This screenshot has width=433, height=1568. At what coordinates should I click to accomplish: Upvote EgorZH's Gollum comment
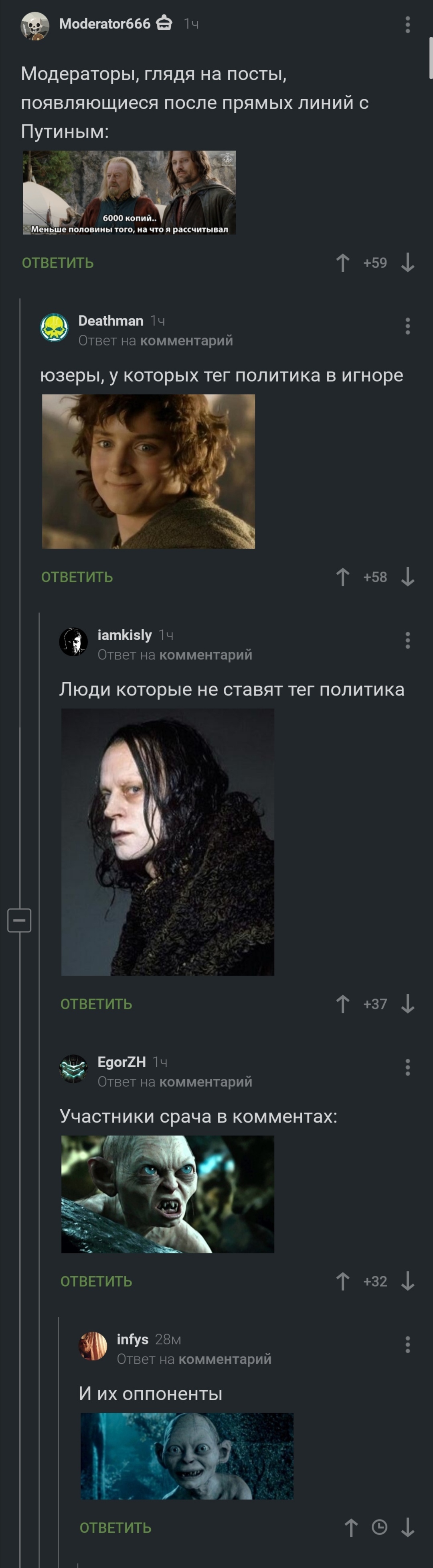342,1281
